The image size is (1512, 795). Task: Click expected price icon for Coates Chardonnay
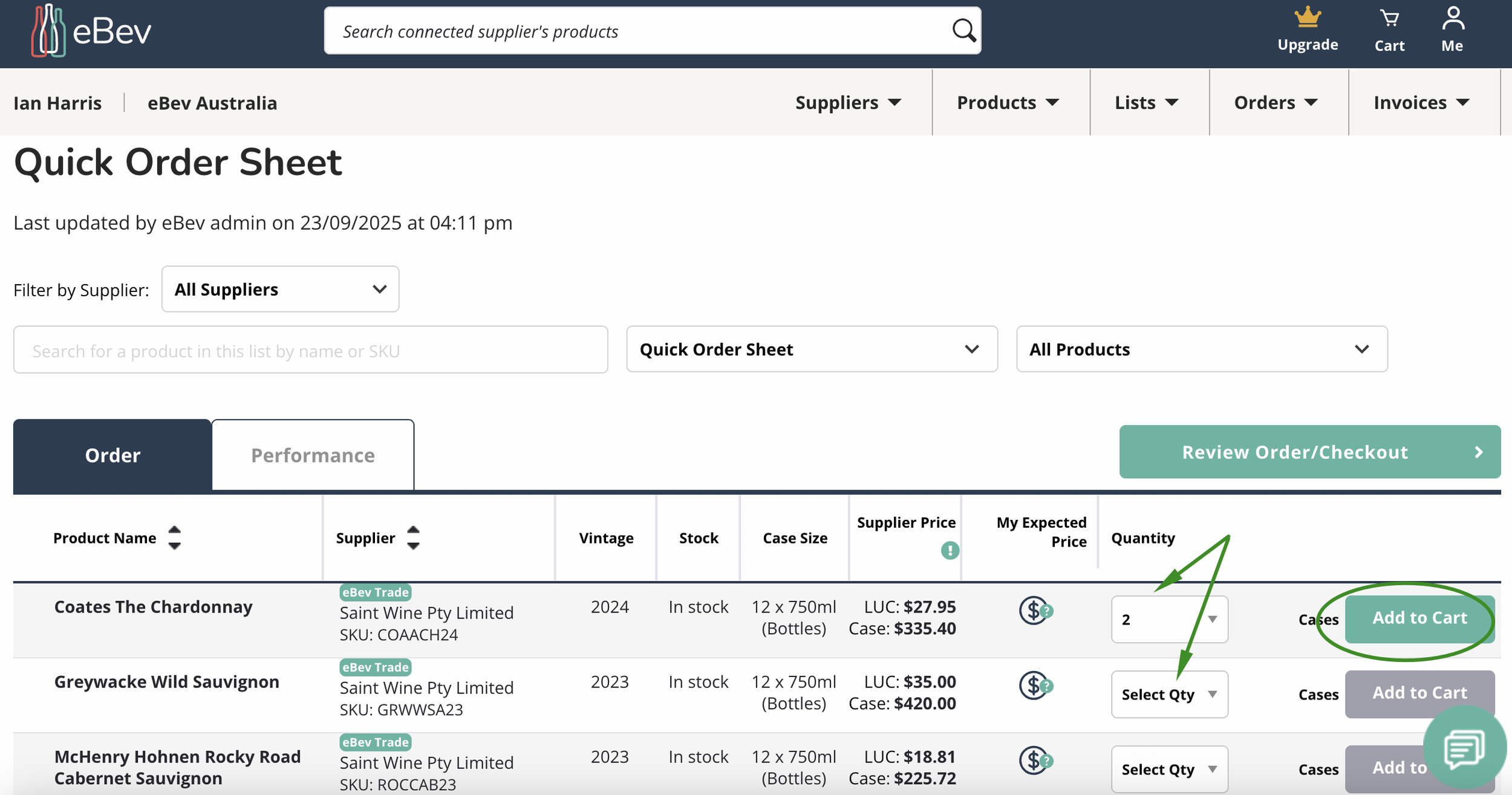[x=1035, y=611]
